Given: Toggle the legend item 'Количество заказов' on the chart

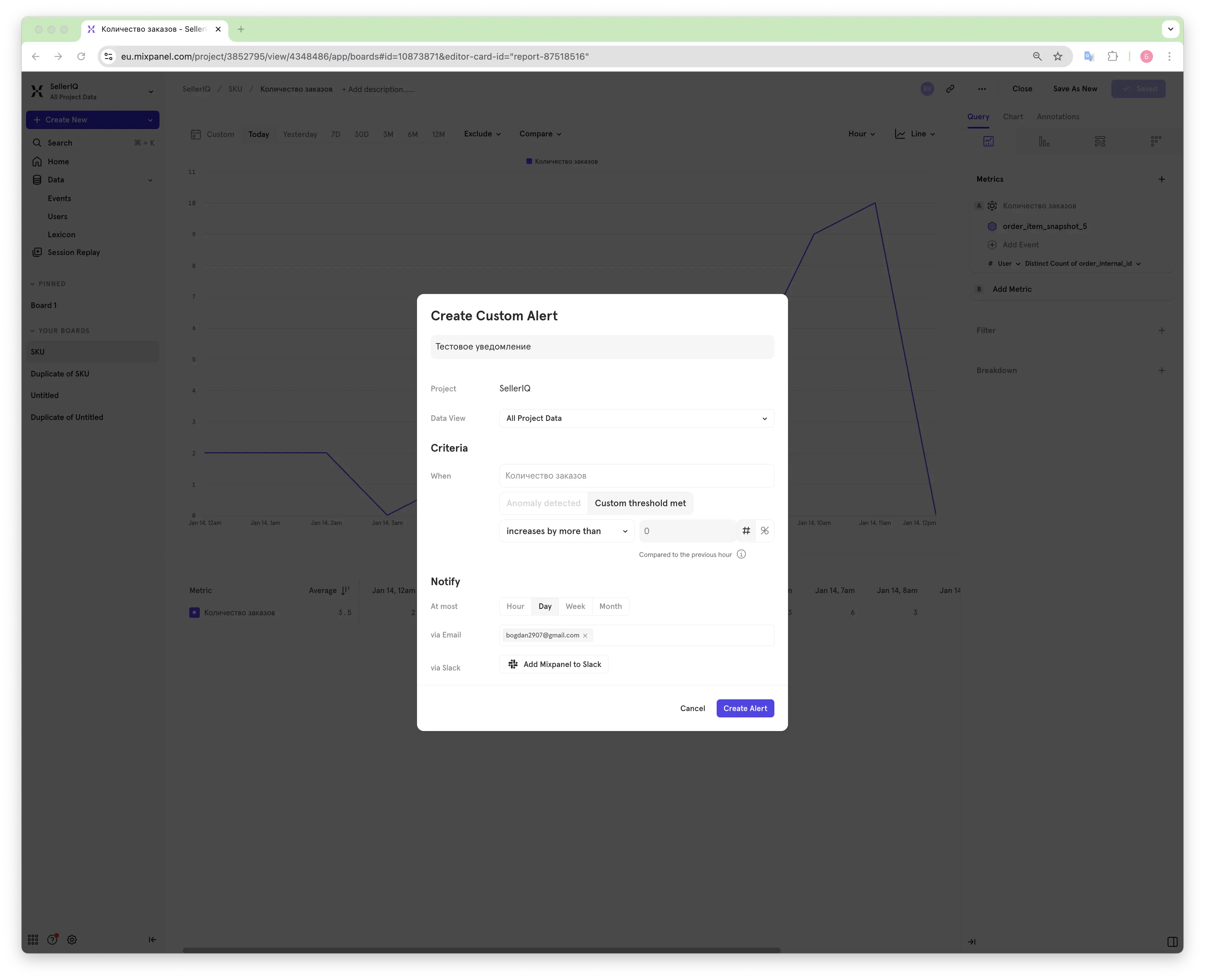Looking at the screenshot, I should [562, 161].
